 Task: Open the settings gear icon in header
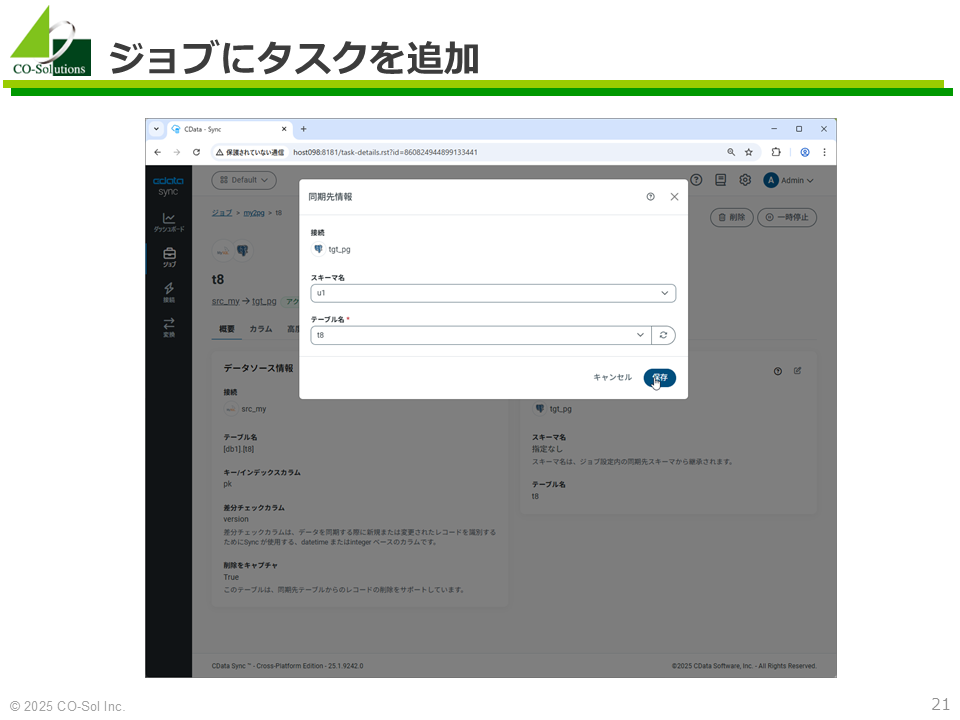click(x=744, y=180)
